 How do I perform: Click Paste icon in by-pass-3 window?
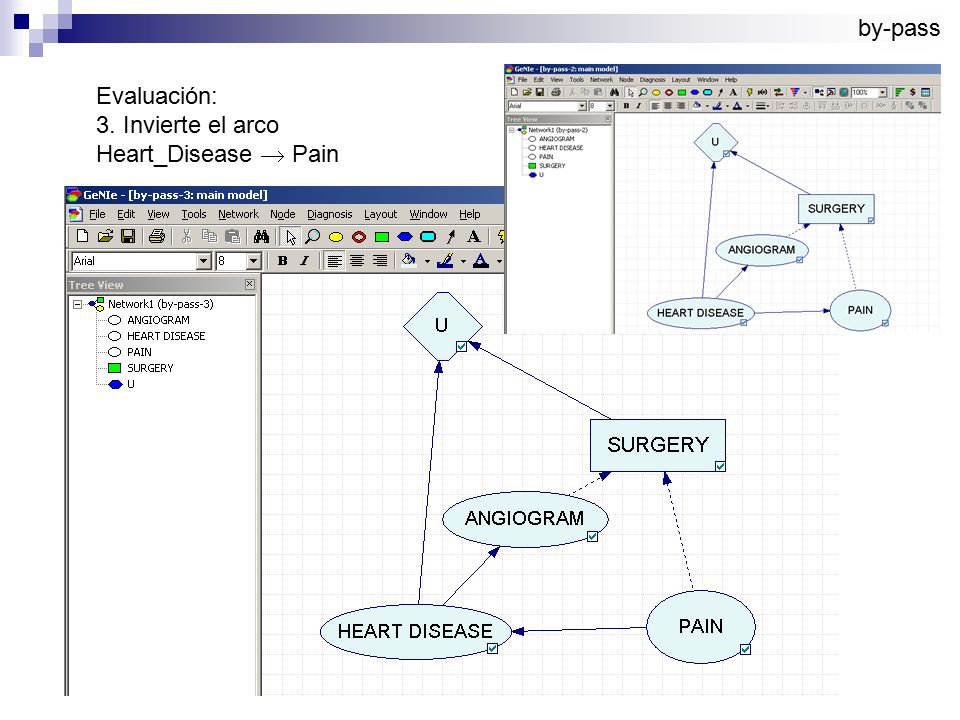pyautogui.click(x=233, y=236)
